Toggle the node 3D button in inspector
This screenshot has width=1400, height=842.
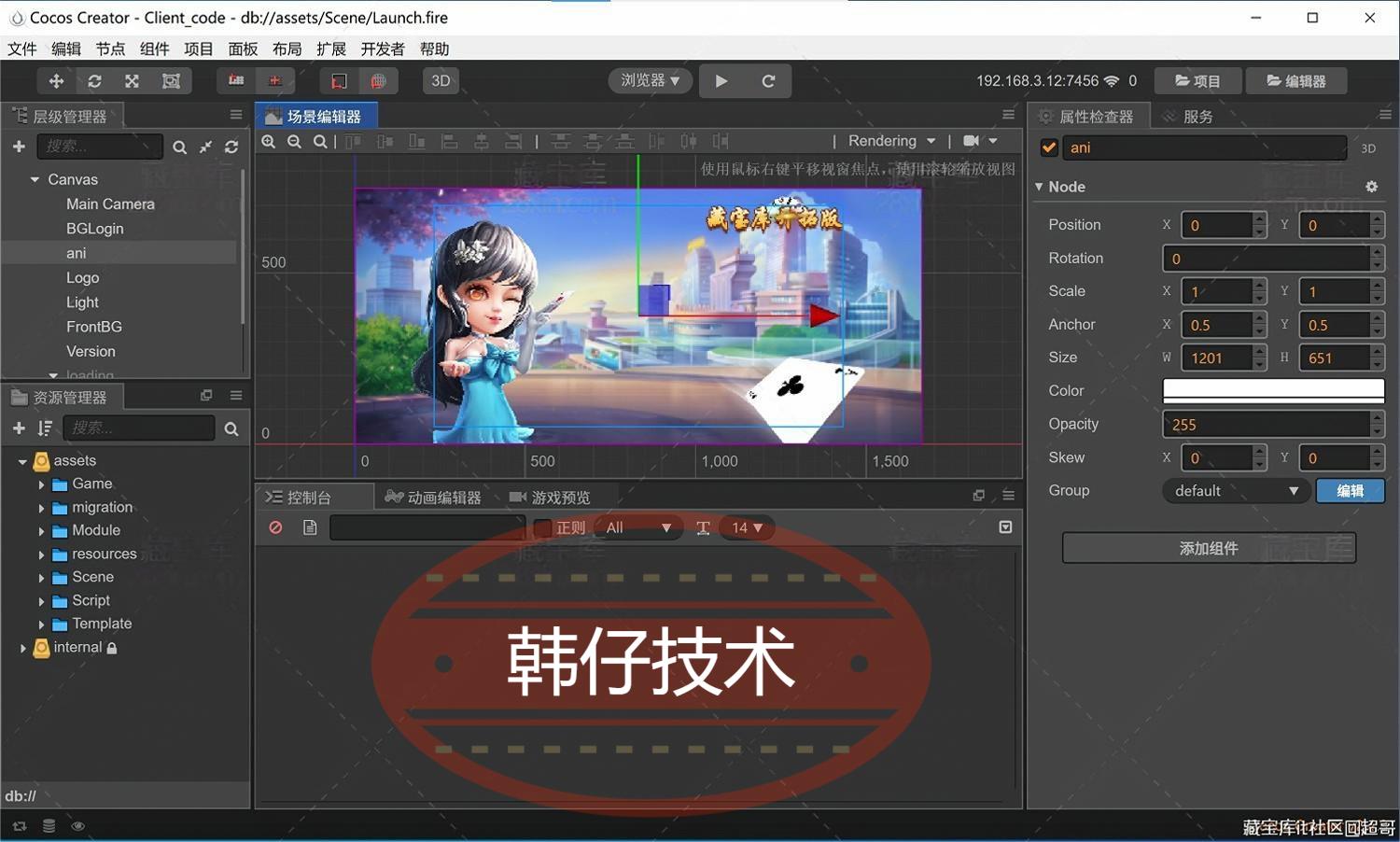point(1368,148)
